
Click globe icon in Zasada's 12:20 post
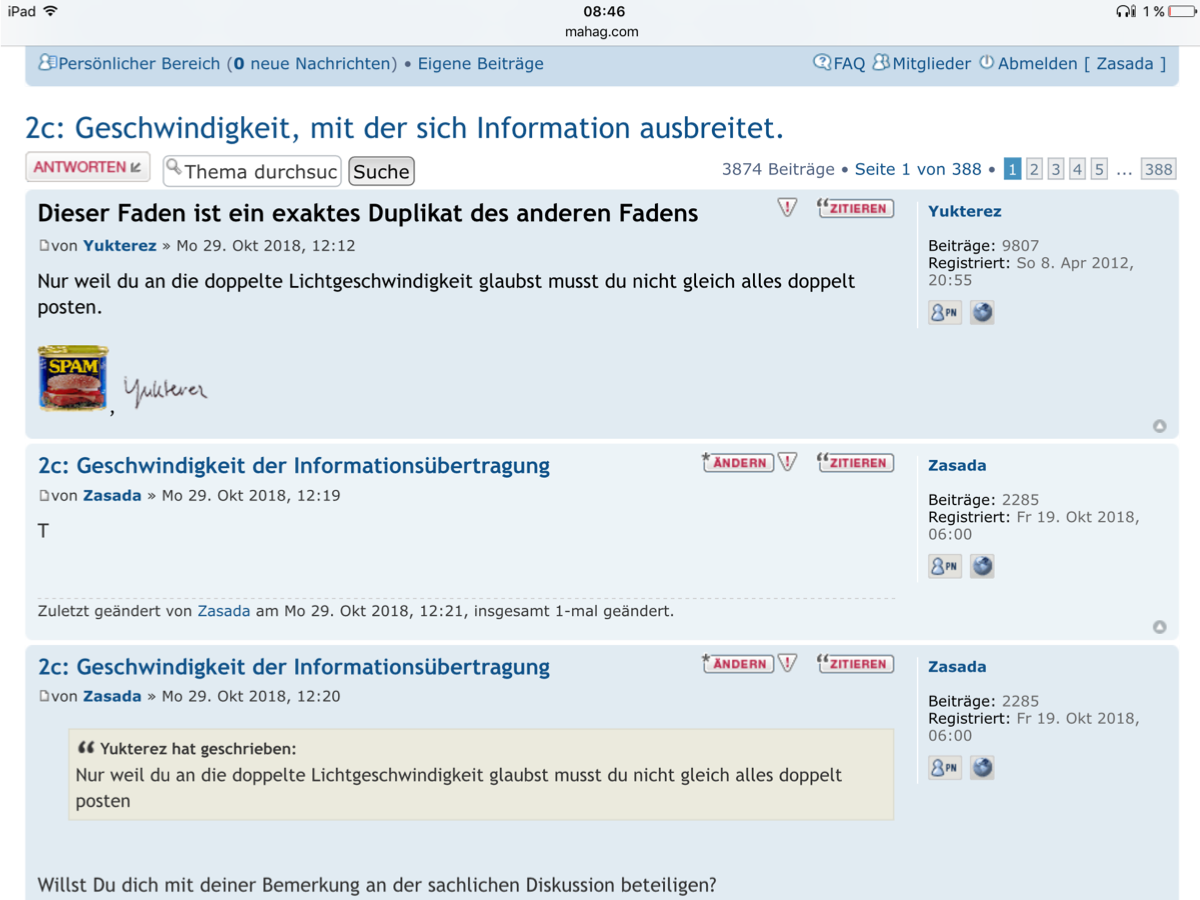[982, 768]
